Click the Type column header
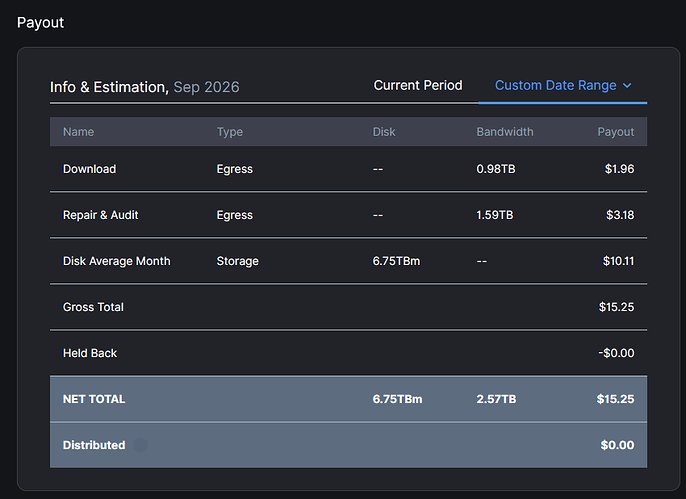686x499 pixels. tap(230, 132)
